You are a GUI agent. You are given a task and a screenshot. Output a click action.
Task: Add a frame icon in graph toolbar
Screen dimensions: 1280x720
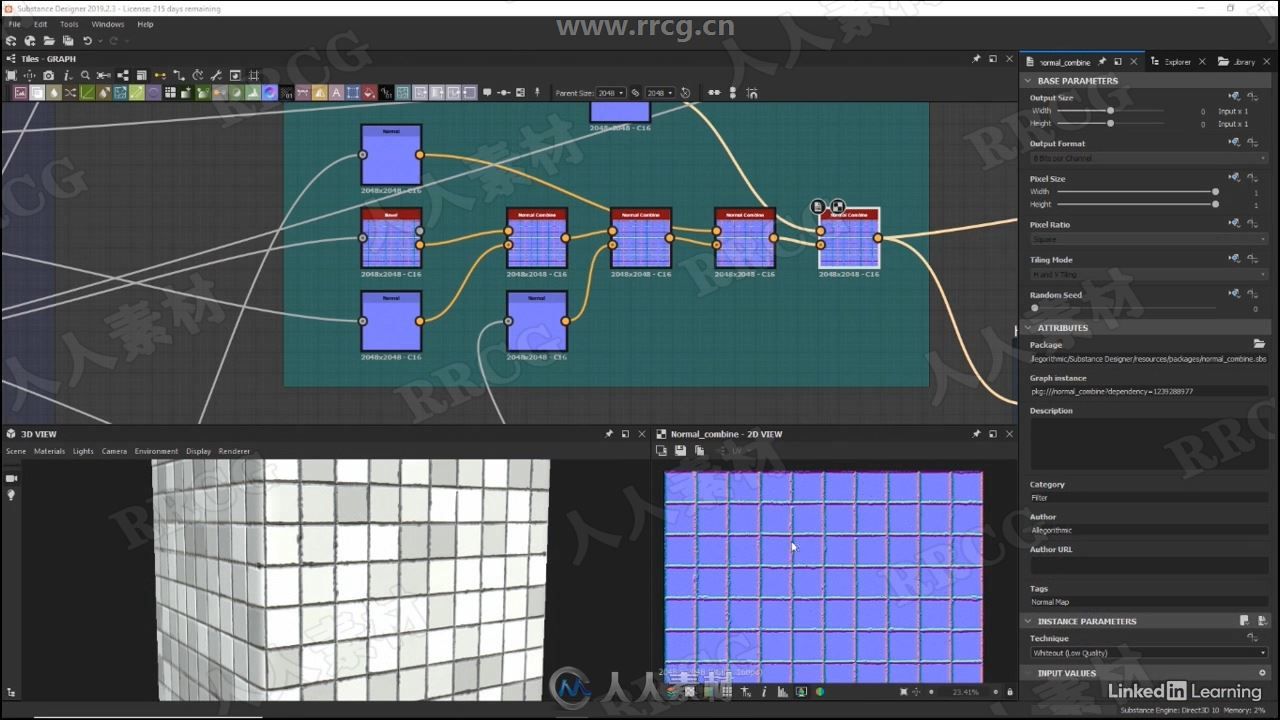coord(520,92)
